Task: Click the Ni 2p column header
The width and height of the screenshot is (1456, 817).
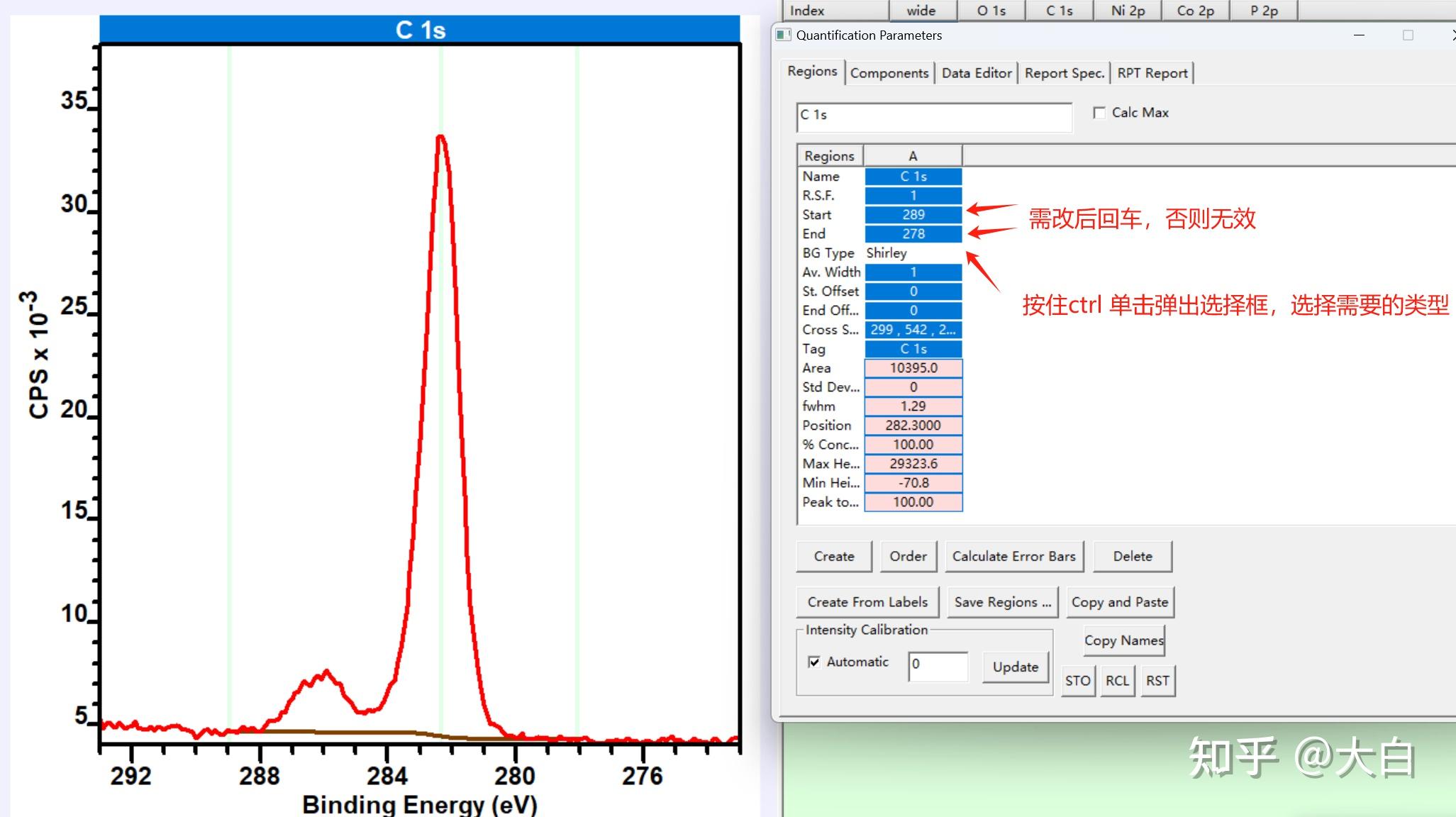Action: [1128, 11]
